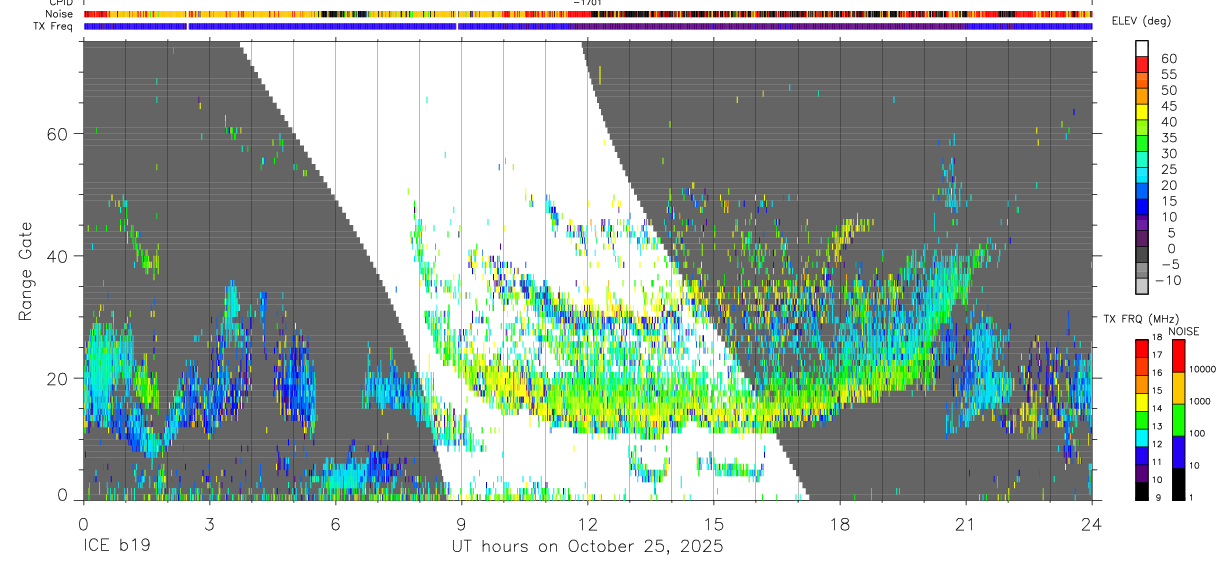Click the 'Noise' row label at top left
1228x567 pixels.
pos(60,14)
